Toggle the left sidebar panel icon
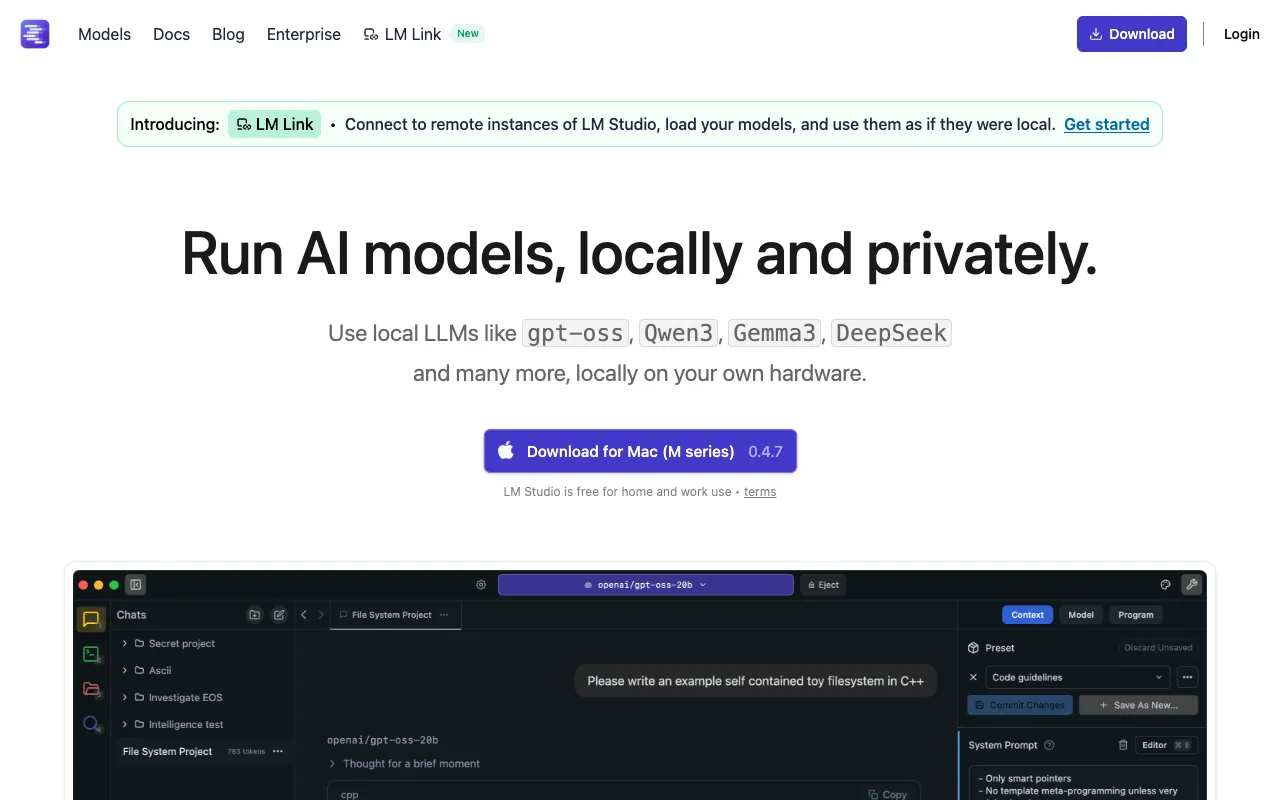The width and height of the screenshot is (1280, 800). (x=135, y=584)
